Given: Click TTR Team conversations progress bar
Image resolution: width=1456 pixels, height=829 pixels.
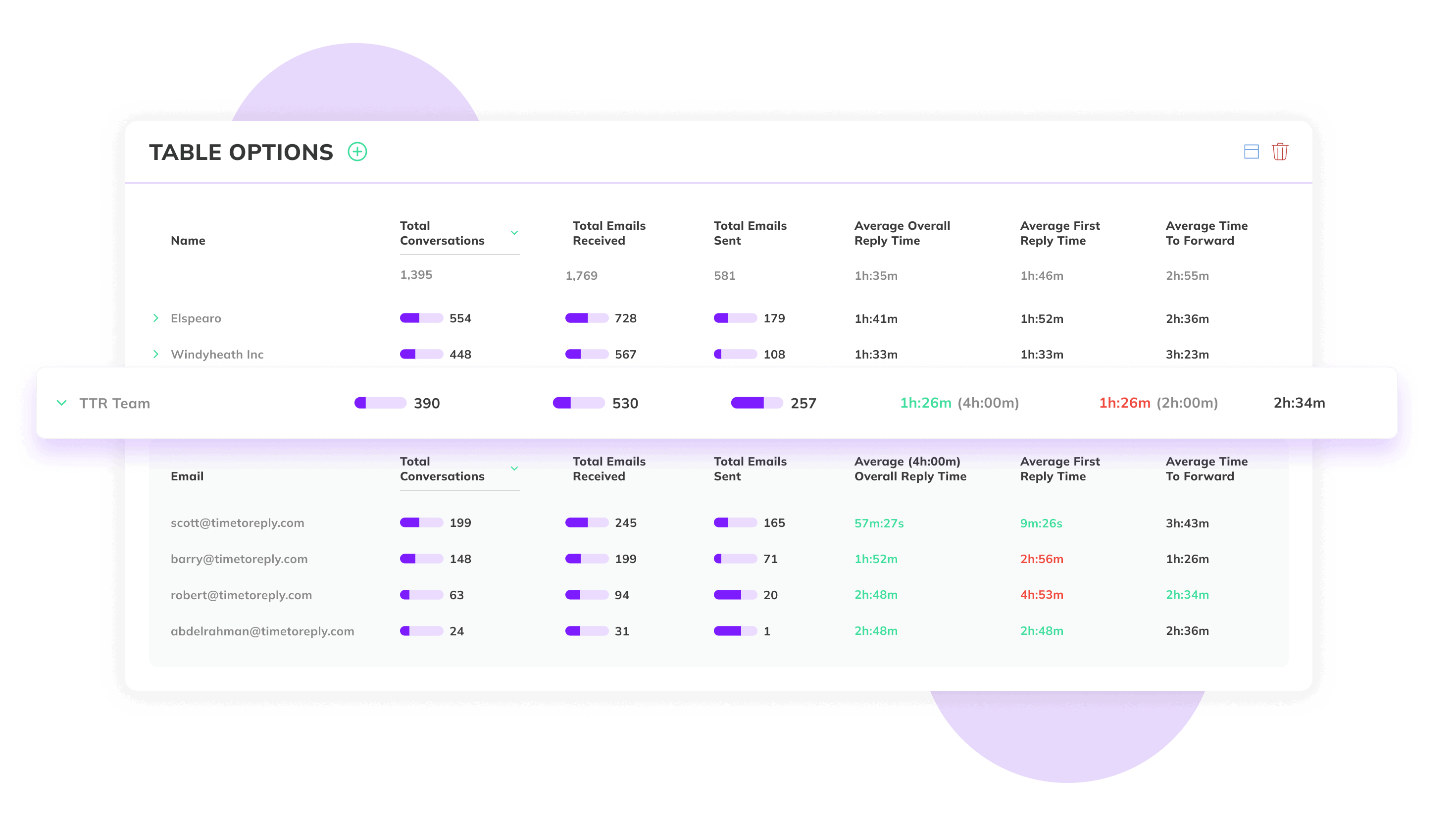Looking at the screenshot, I should [380, 403].
